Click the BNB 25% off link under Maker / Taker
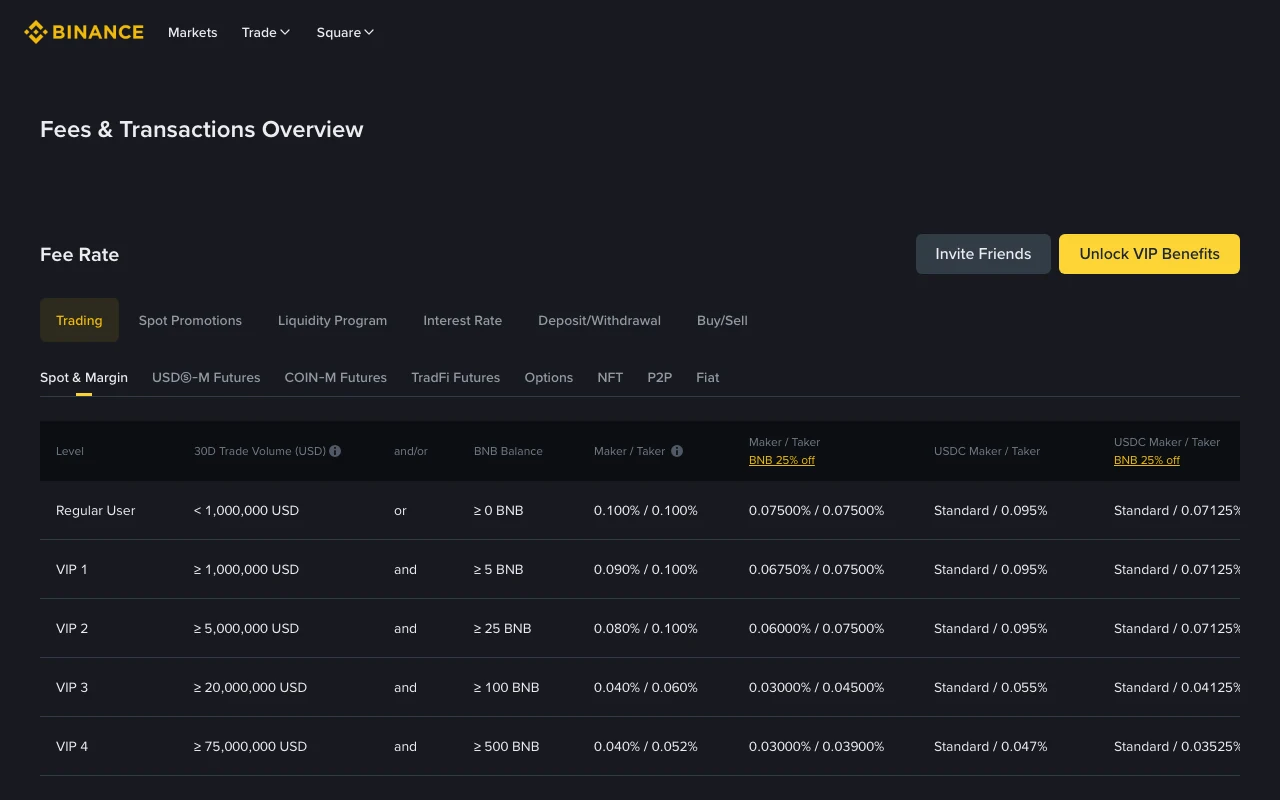The width and height of the screenshot is (1280, 800). pos(781,460)
